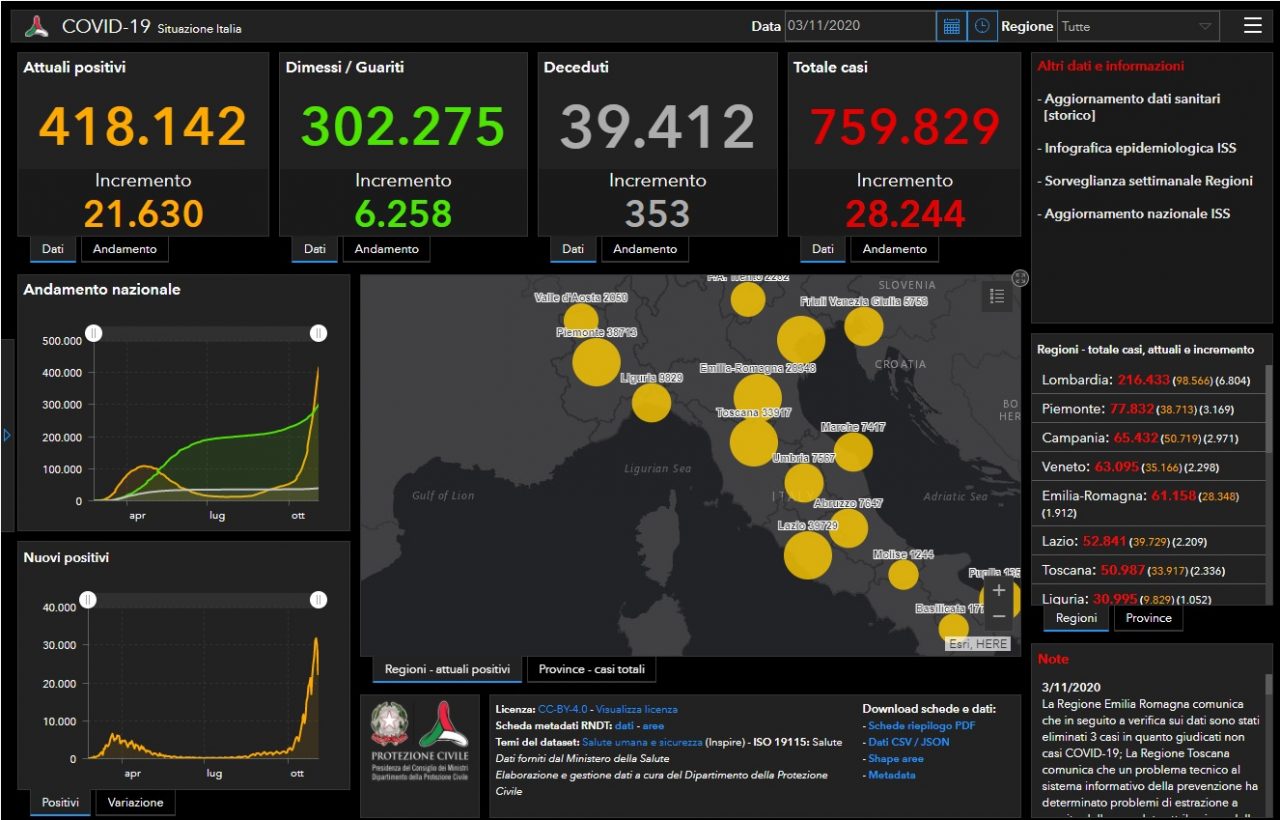The height and width of the screenshot is (820, 1280).
Task: Zoom out on the map
Action: [999, 616]
